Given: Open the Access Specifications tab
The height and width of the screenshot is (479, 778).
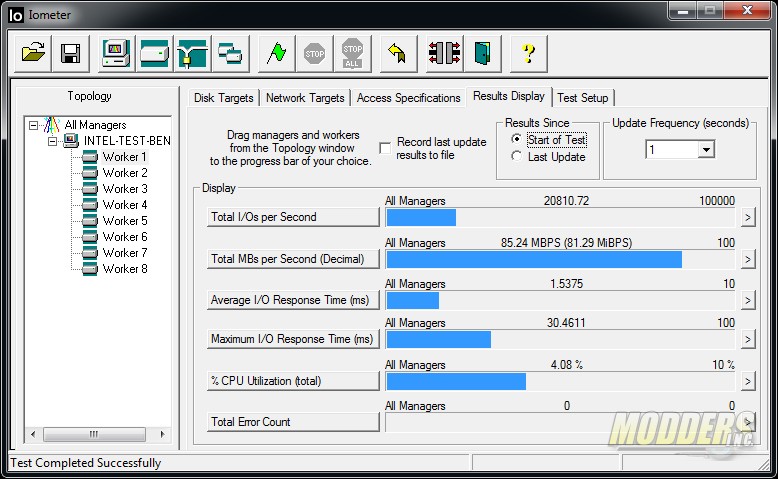Looking at the screenshot, I should coord(408,98).
